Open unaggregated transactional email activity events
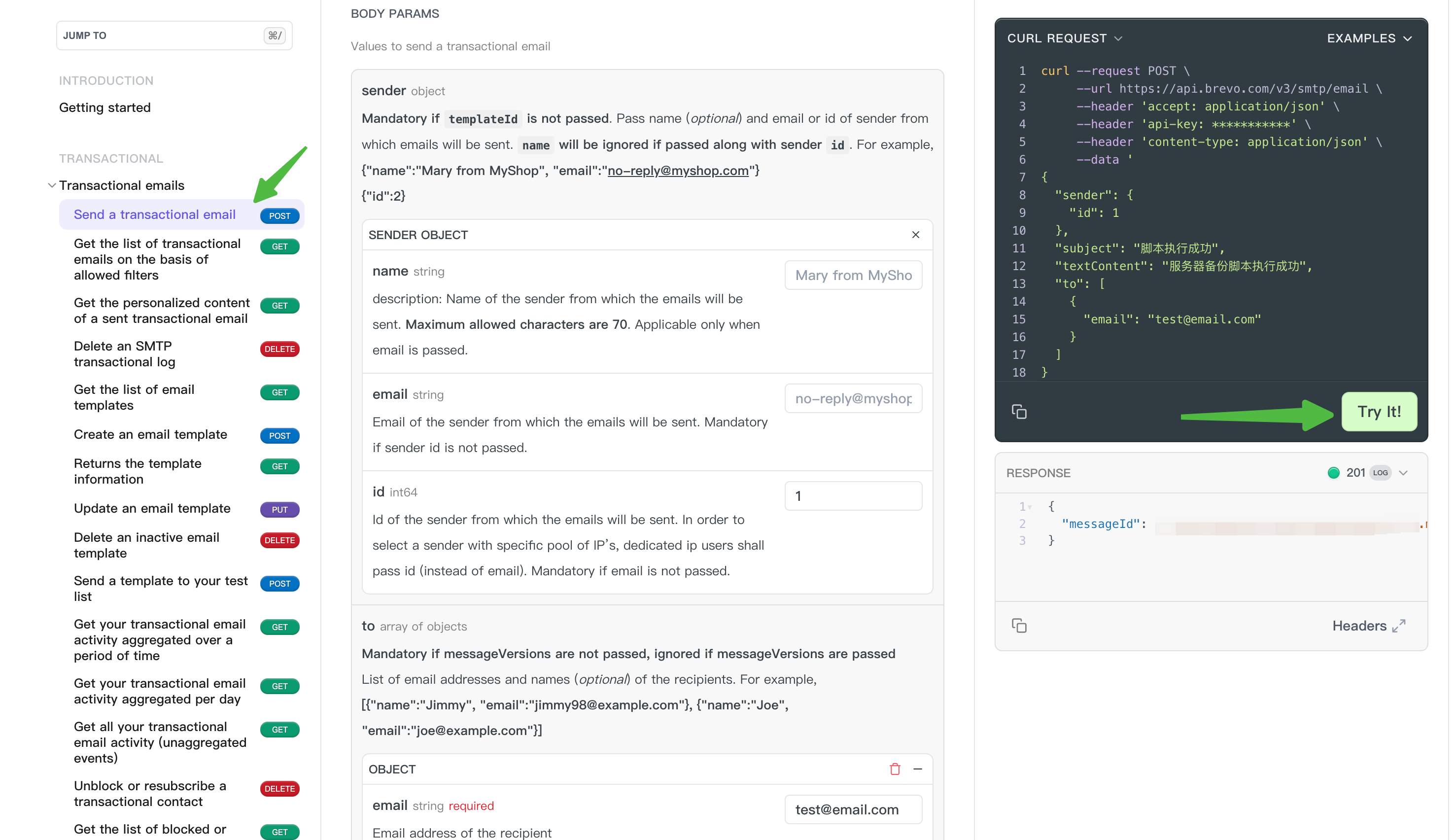Screen dimensions: 1456x840 160,742
